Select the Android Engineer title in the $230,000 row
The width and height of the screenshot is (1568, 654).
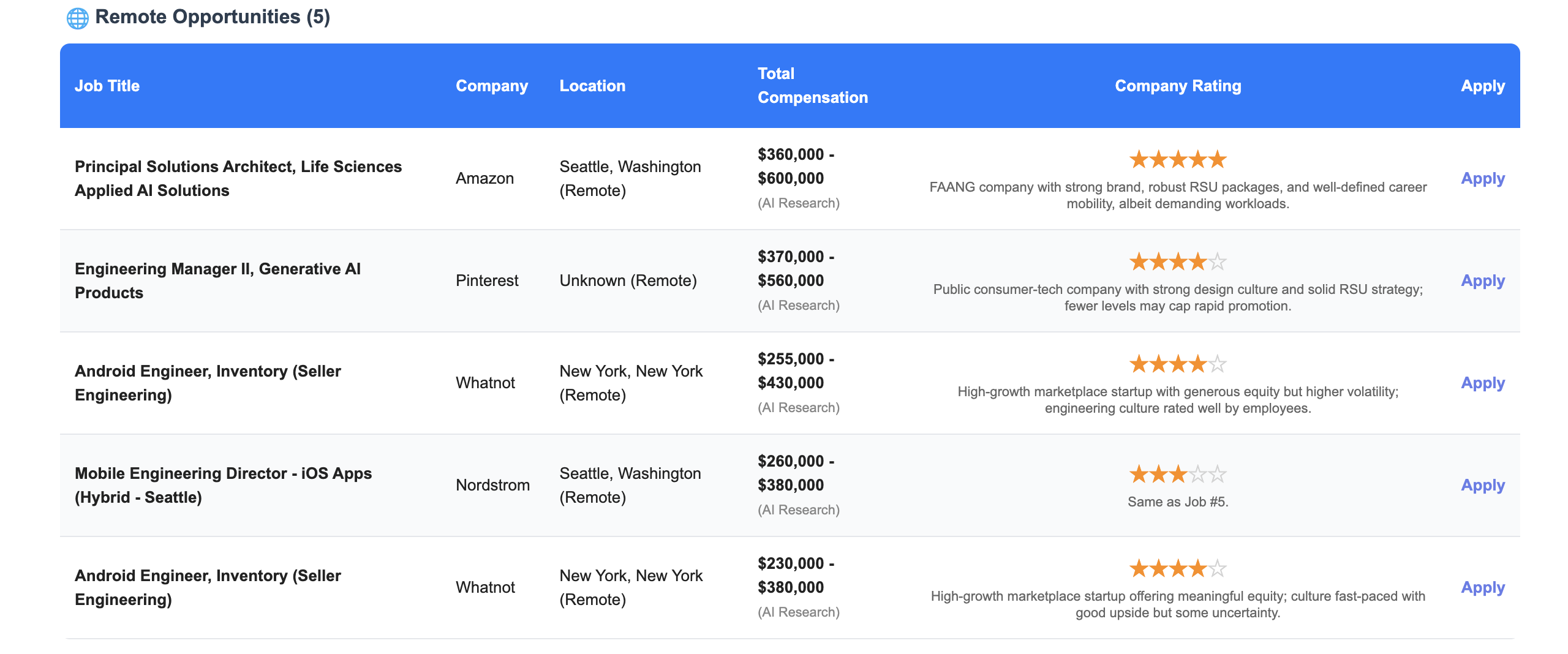(x=208, y=587)
